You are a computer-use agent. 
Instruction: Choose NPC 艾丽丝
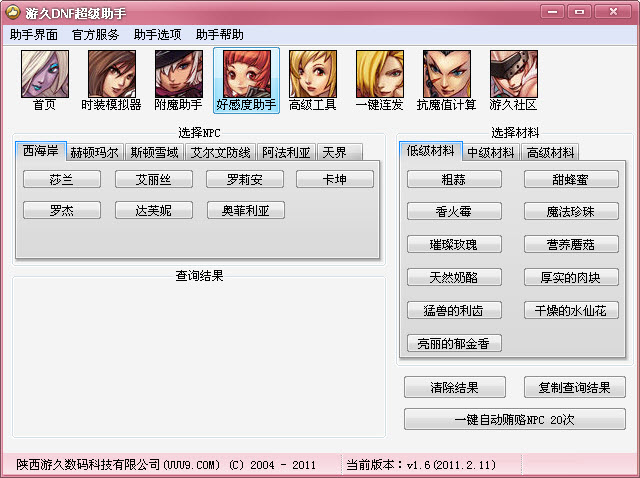coord(153,179)
